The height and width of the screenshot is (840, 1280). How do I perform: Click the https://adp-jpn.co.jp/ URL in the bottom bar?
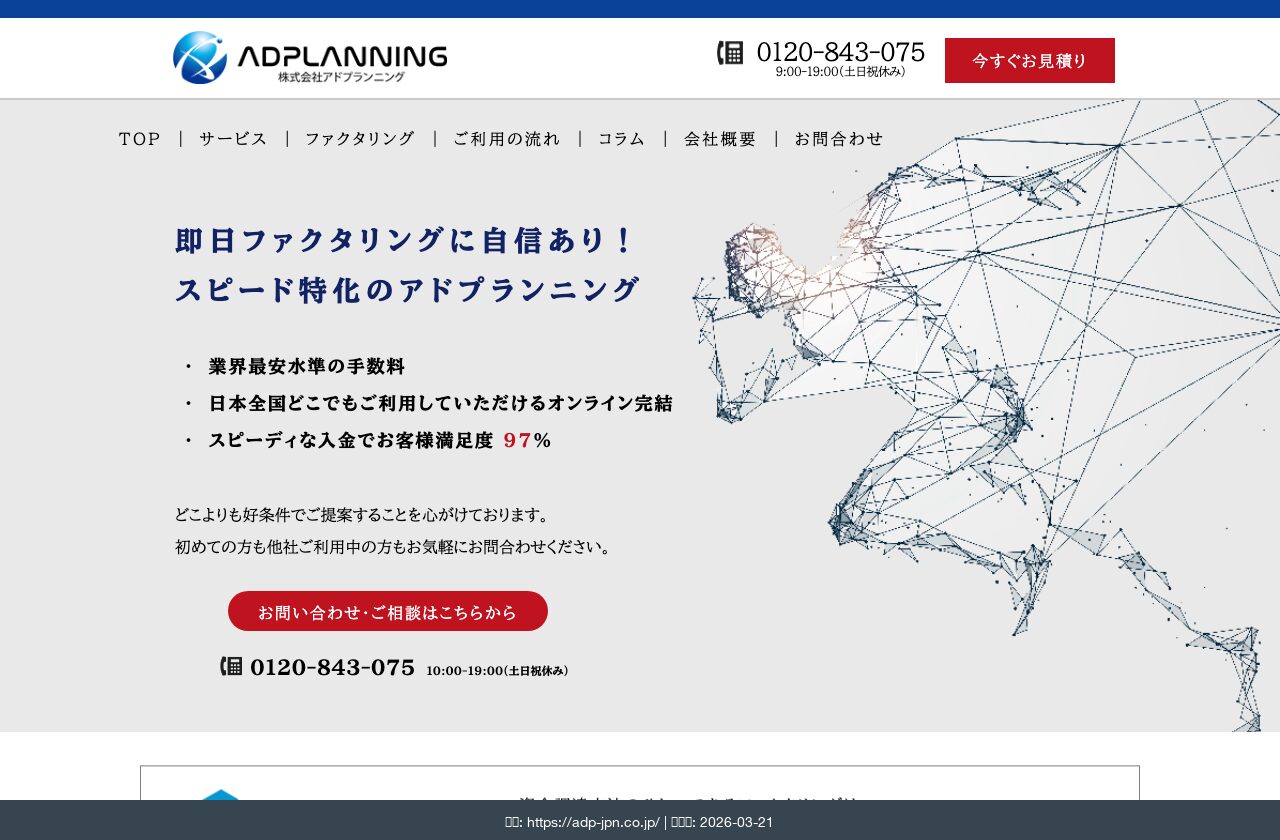click(588, 822)
